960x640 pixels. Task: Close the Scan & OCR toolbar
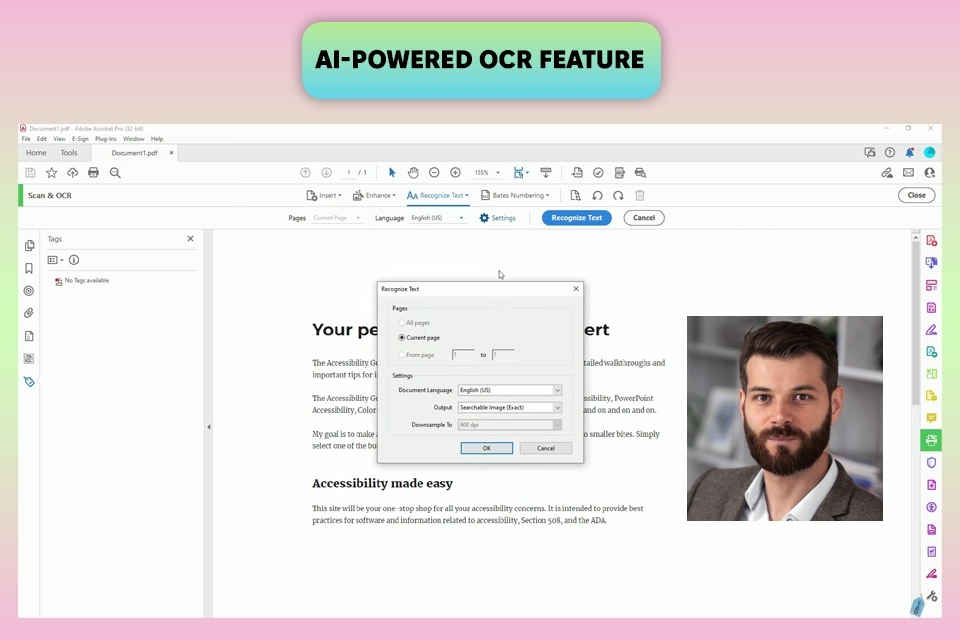[x=917, y=195]
